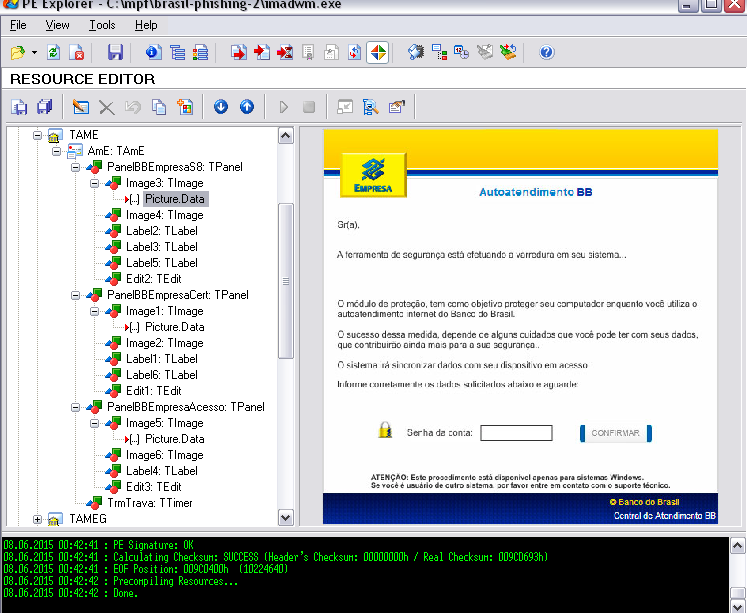This screenshot has height=613, width=747.
Task: Select the Edit2: TEdit item
Action: coord(153,279)
